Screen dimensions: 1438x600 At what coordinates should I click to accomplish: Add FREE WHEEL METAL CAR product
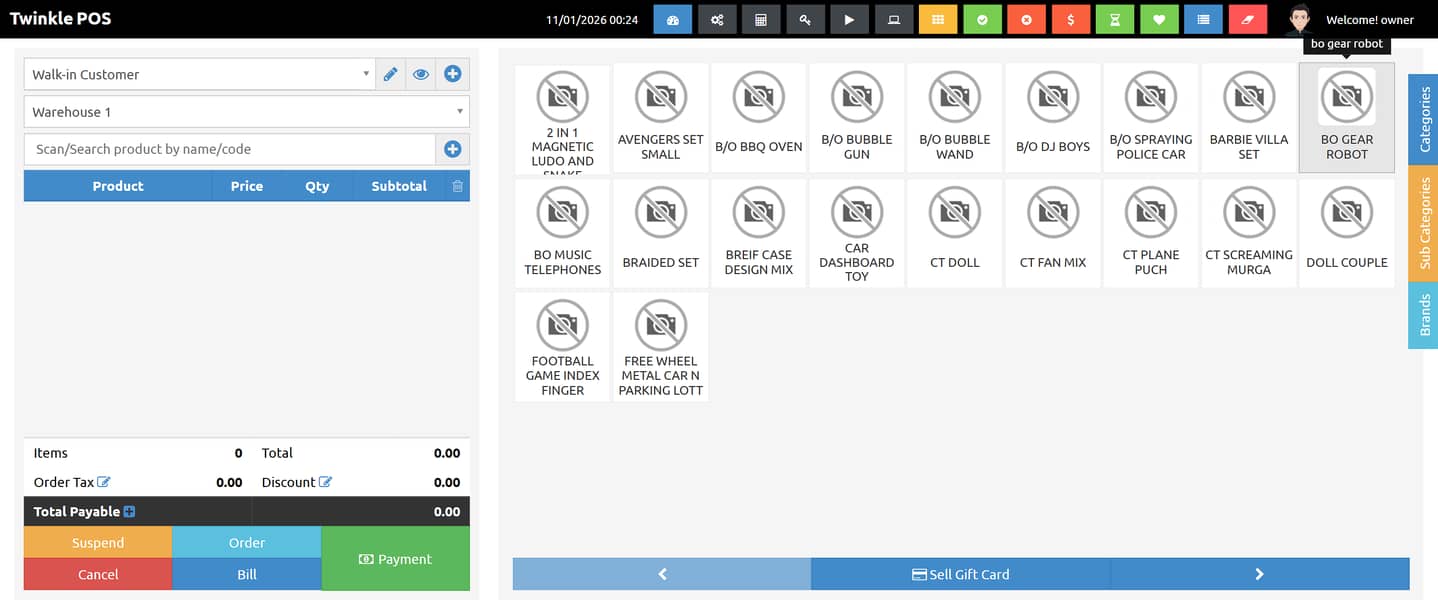(661, 348)
